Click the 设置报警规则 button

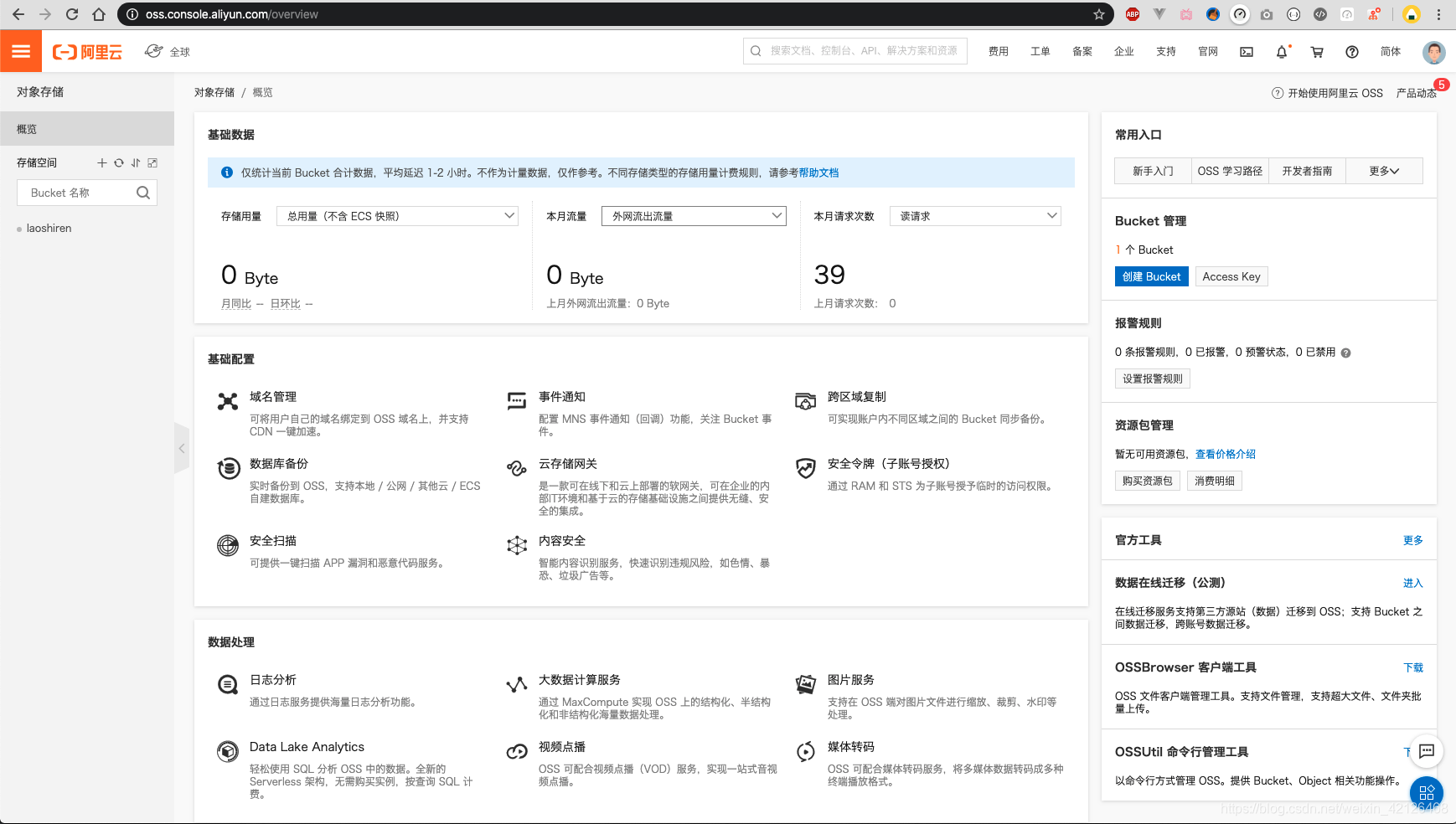[1153, 379]
